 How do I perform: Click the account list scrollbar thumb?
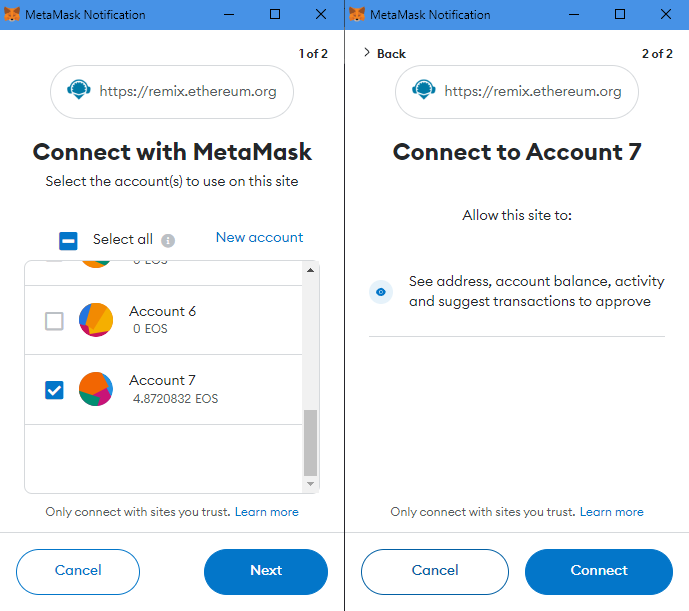pyautogui.click(x=310, y=443)
